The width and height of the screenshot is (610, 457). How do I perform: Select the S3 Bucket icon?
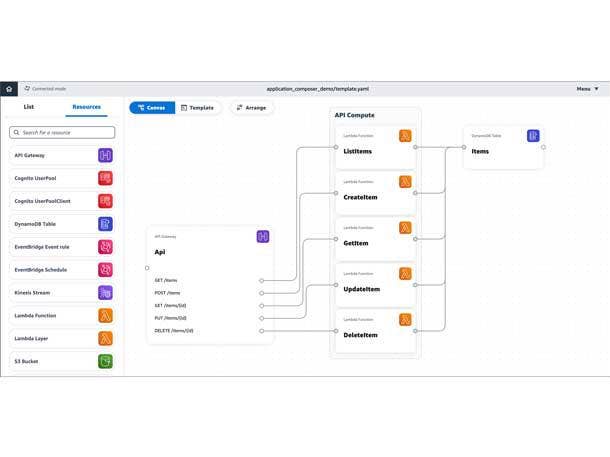click(x=105, y=361)
